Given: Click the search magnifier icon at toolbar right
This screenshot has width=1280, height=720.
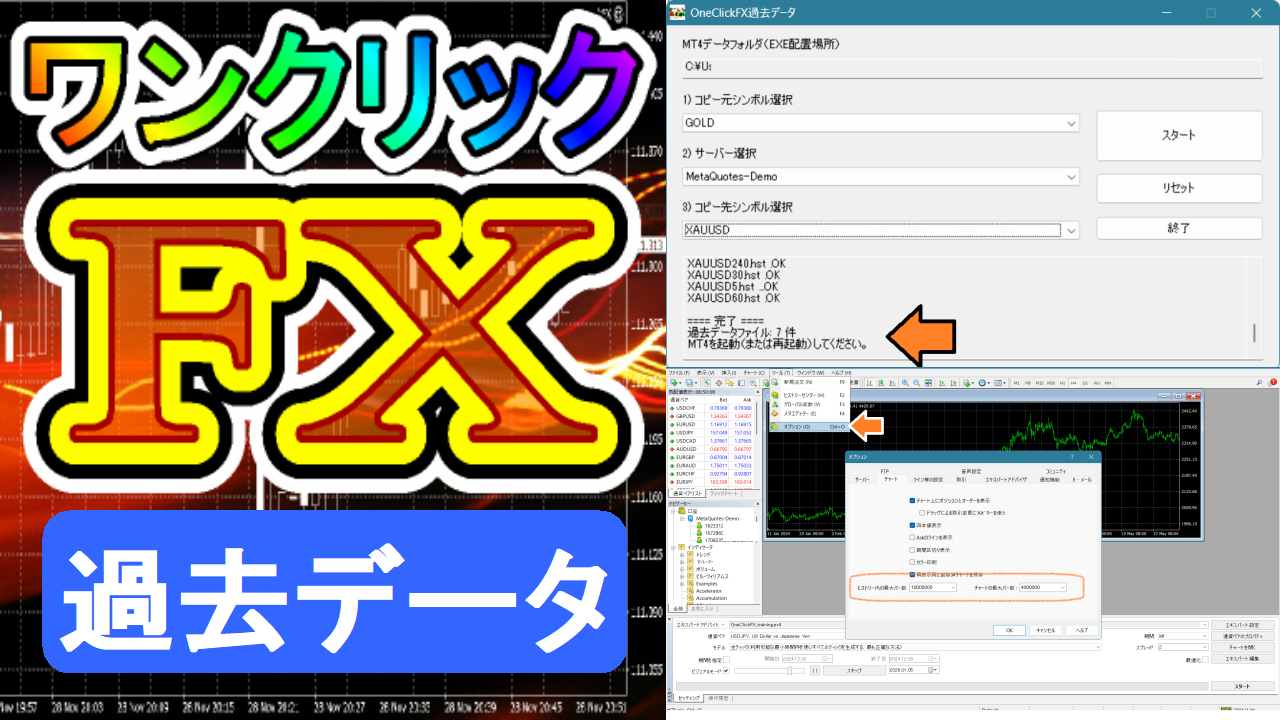Looking at the screenshot, I should click(x=1258, y=382).
